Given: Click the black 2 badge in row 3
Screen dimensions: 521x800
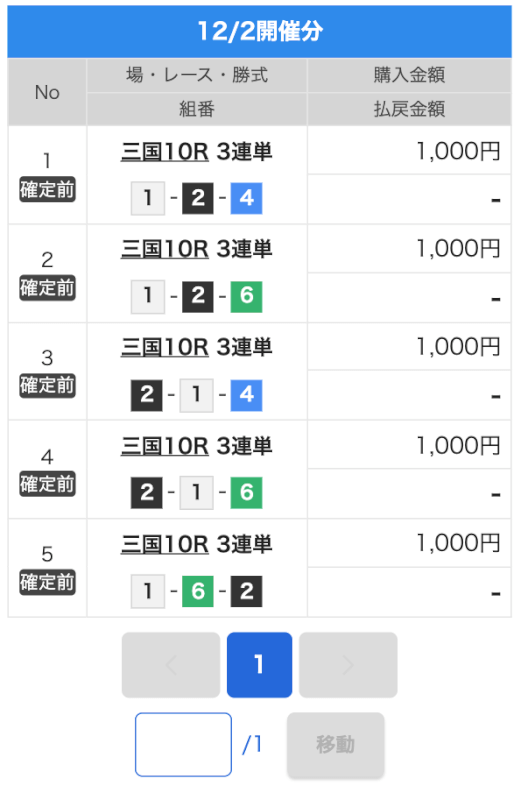Looking at the screenshot, I should 147,394.
